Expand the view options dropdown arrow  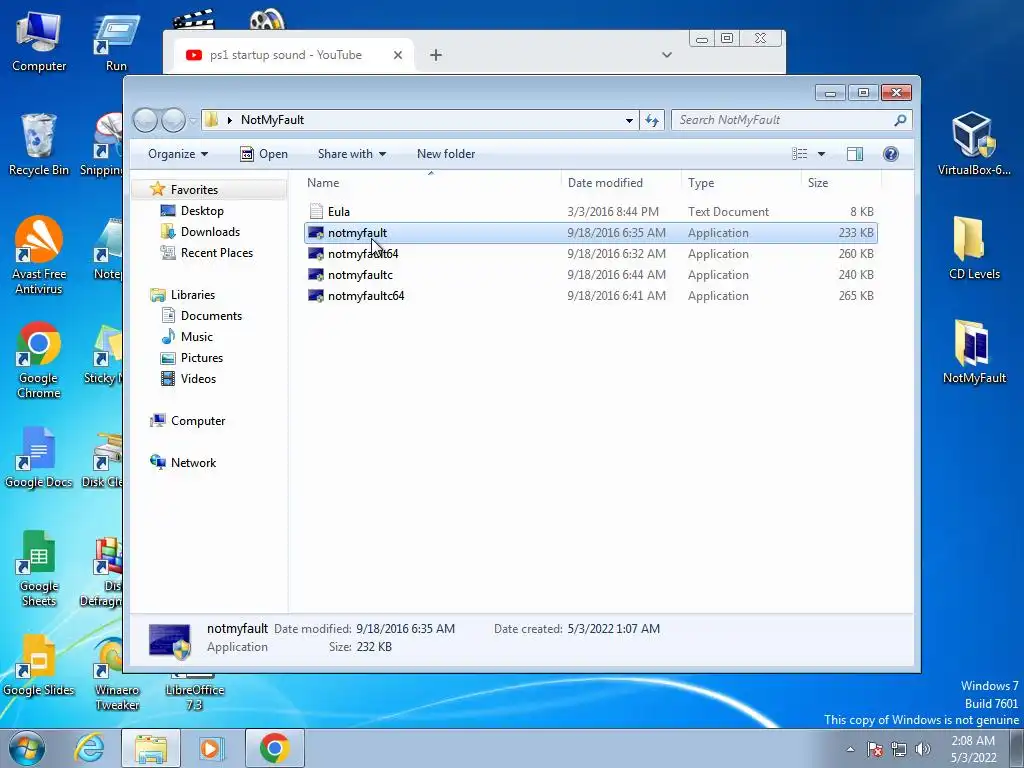click(x=822, y=153)
